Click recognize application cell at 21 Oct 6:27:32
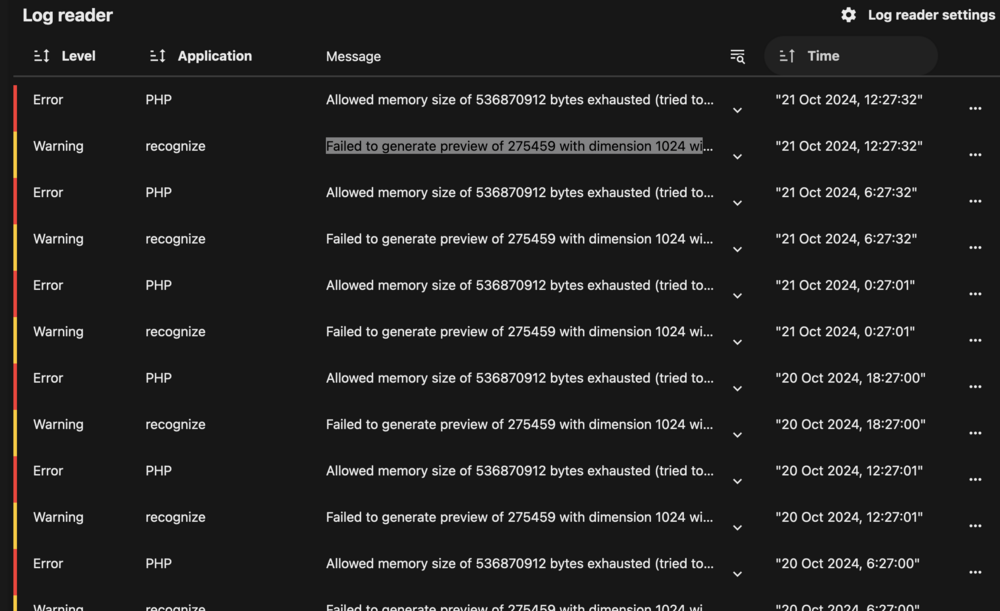 pos(175,239)
